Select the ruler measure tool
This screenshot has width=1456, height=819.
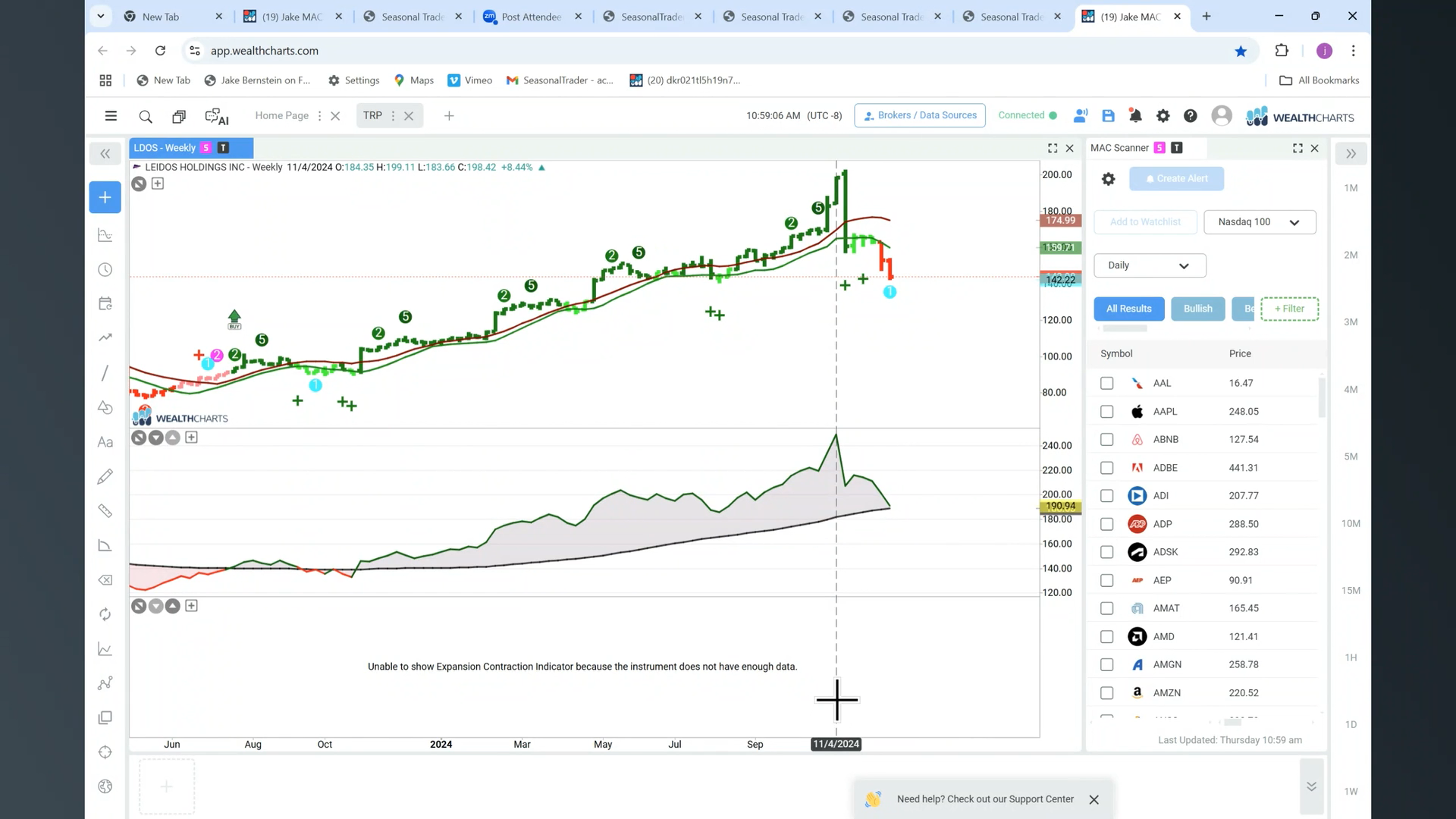pyautogui.click(x=105, y=511)
